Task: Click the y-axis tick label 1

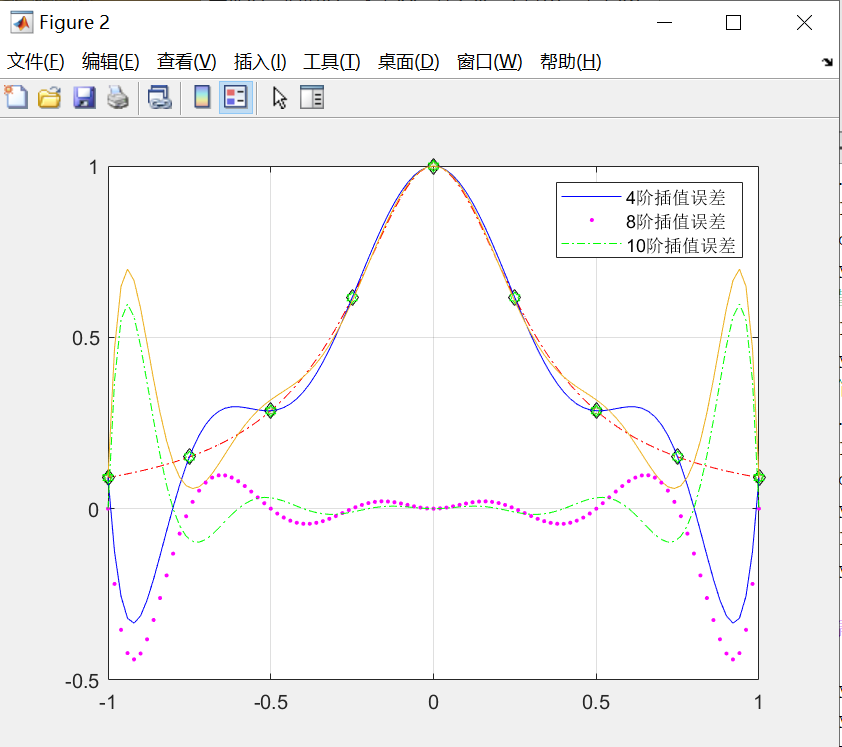Action: point(94,168)
